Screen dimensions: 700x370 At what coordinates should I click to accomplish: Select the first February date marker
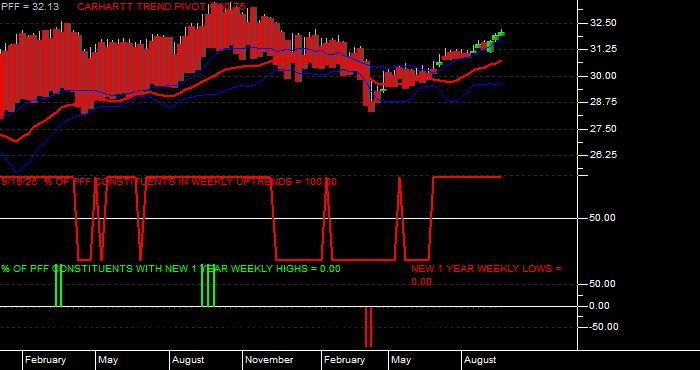(x=45, y=360)
